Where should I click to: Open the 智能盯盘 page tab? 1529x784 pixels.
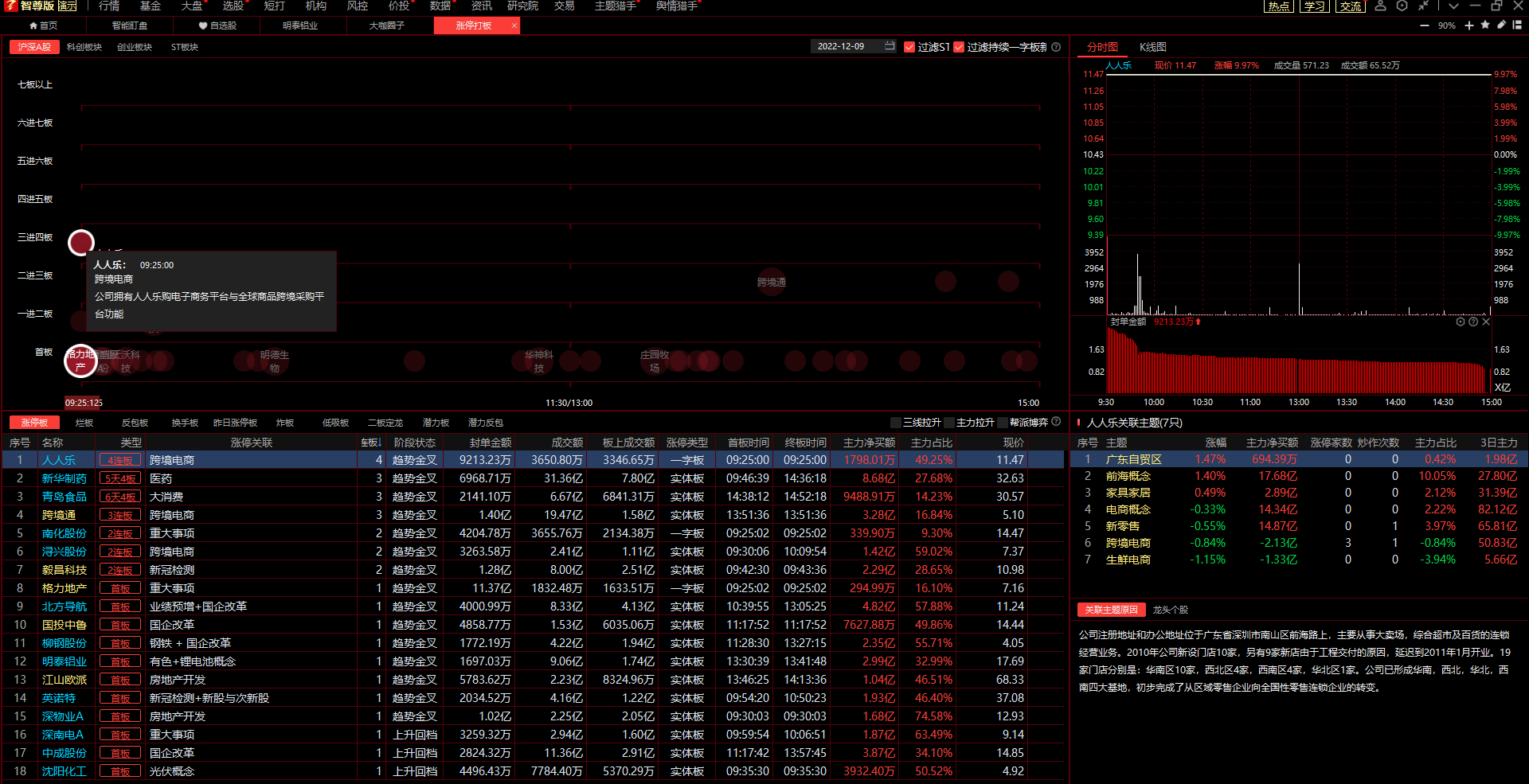[x=130, y=25]
